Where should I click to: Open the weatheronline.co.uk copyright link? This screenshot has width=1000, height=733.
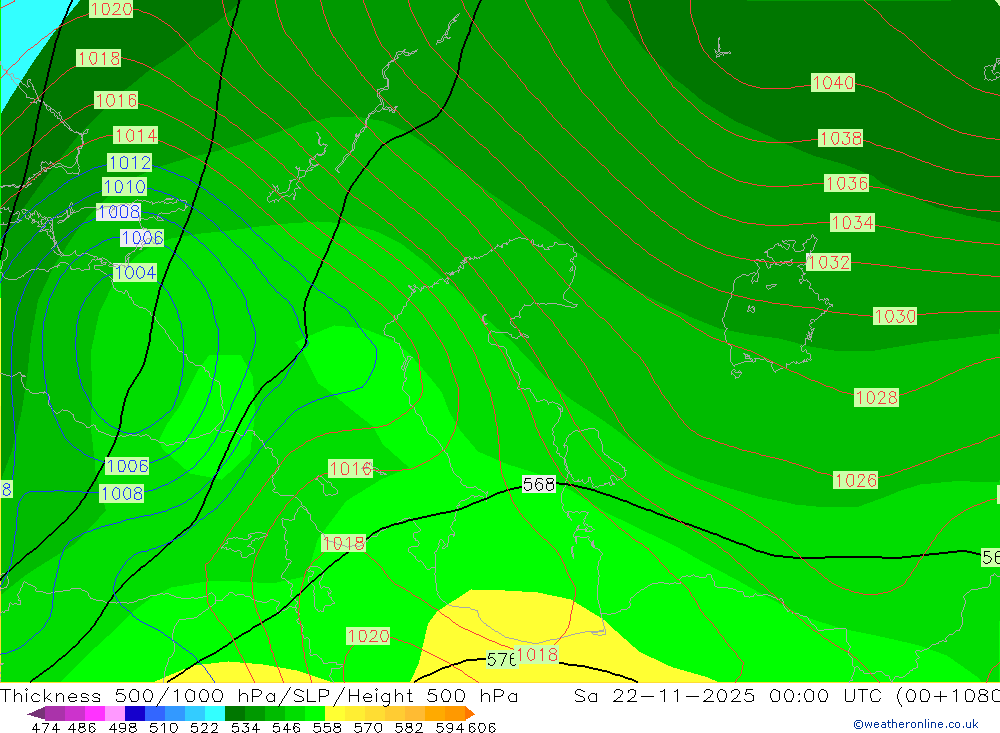[916, 724]
